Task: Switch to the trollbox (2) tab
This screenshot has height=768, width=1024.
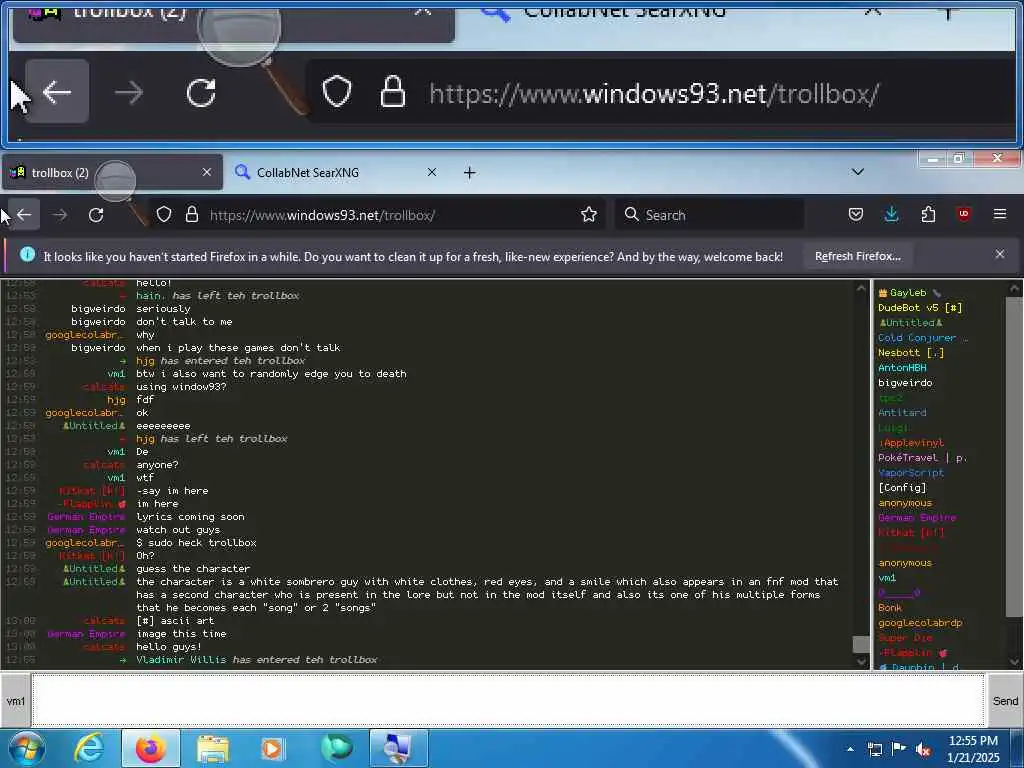Action: coord(112,172)
